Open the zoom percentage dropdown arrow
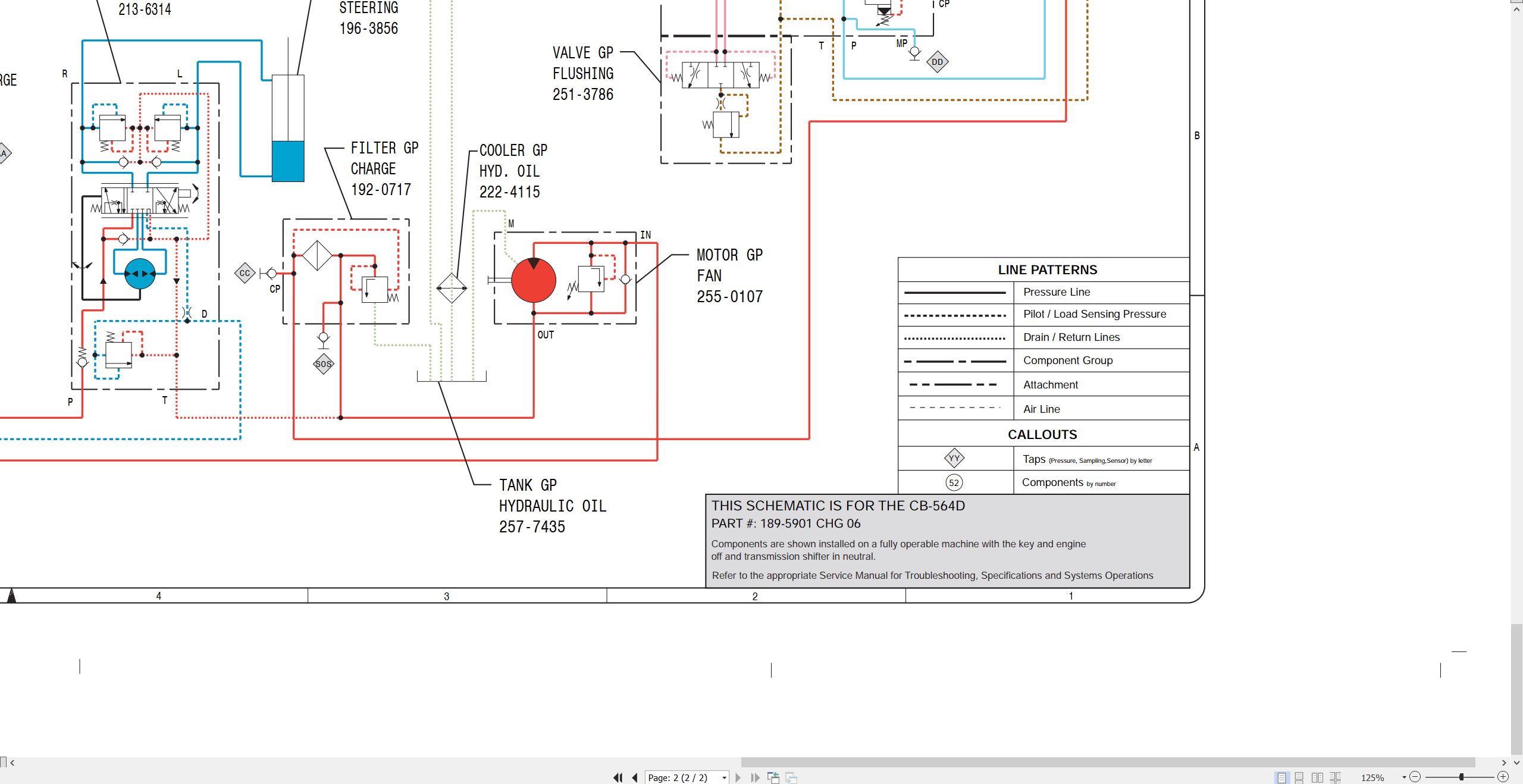Viewport: 1523px width, 784px height. (1404, 777)
